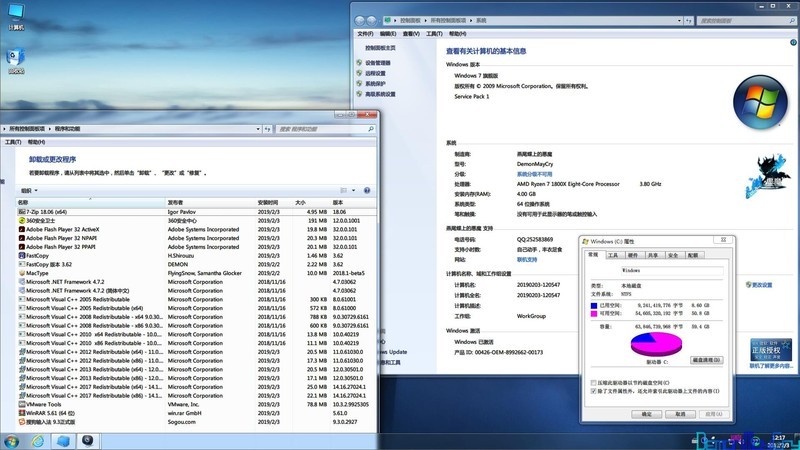Open 帮助(H) menu in Programs window
Image resolution: width=800 pixels, height=450 pixels.
(36, 142)
